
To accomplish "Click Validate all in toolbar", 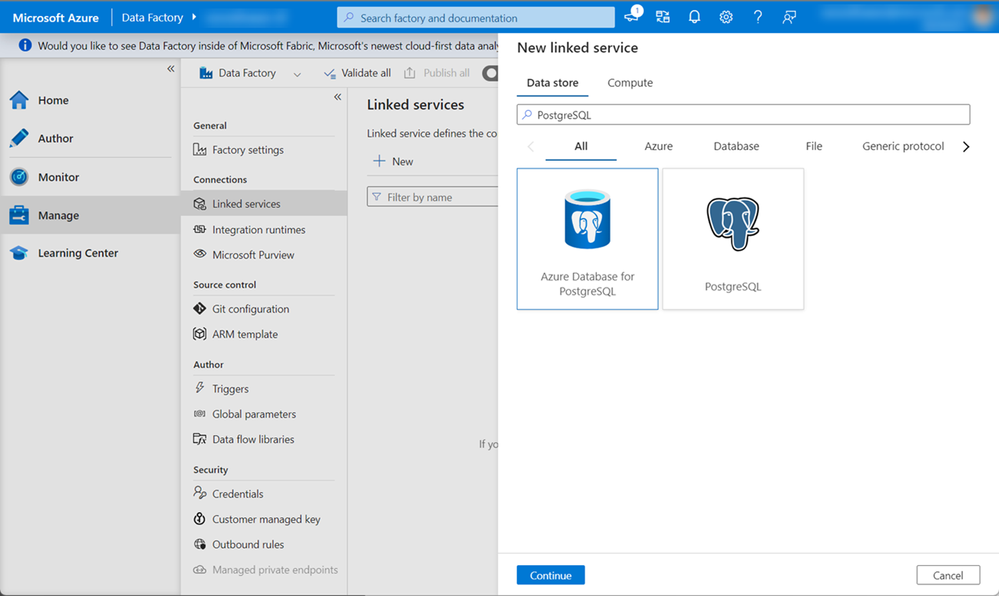I will point(357,73).
